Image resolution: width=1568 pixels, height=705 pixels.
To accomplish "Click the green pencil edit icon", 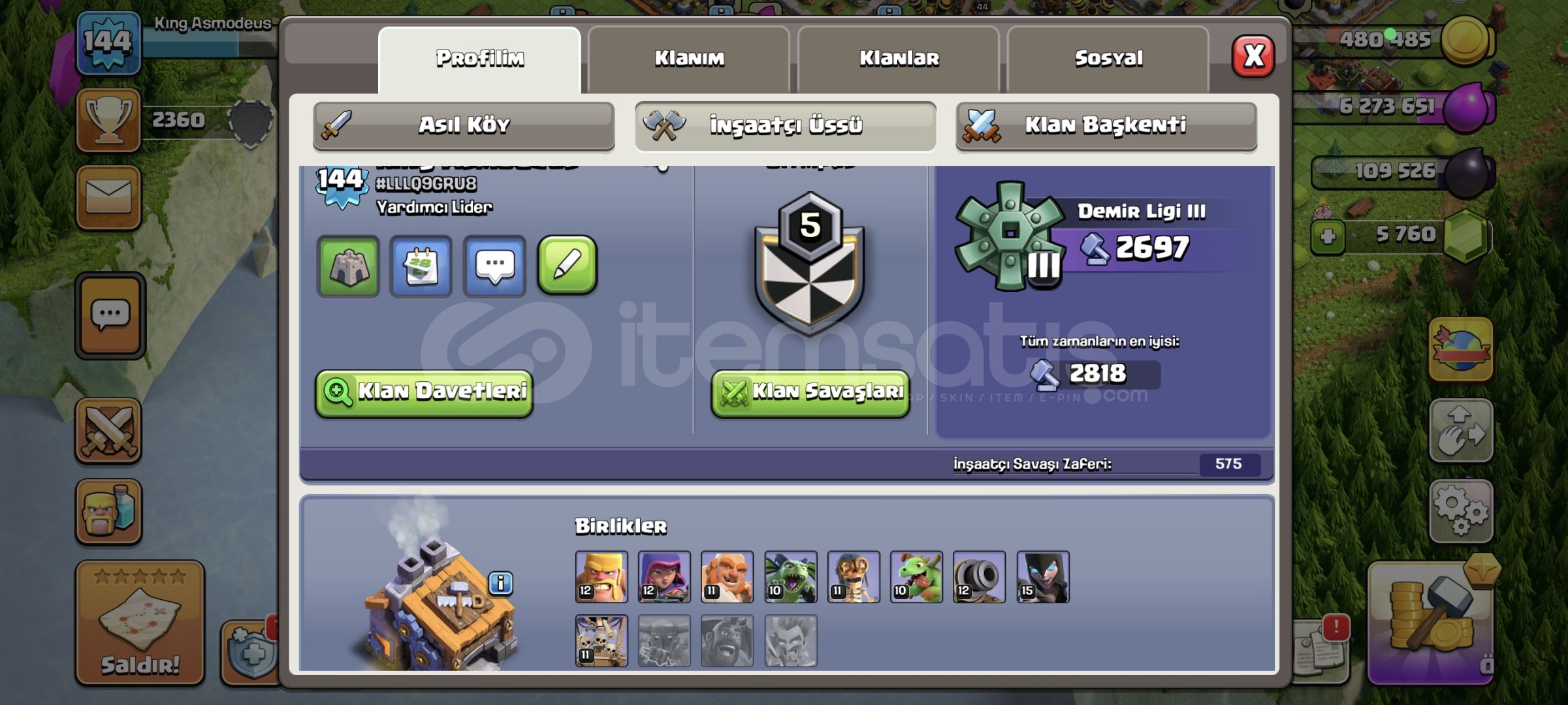I will (567, 265).
